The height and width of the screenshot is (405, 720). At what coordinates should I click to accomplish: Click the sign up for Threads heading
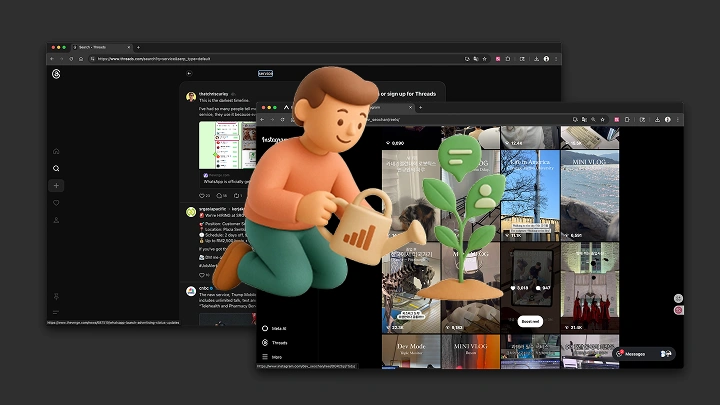(408, 94)
